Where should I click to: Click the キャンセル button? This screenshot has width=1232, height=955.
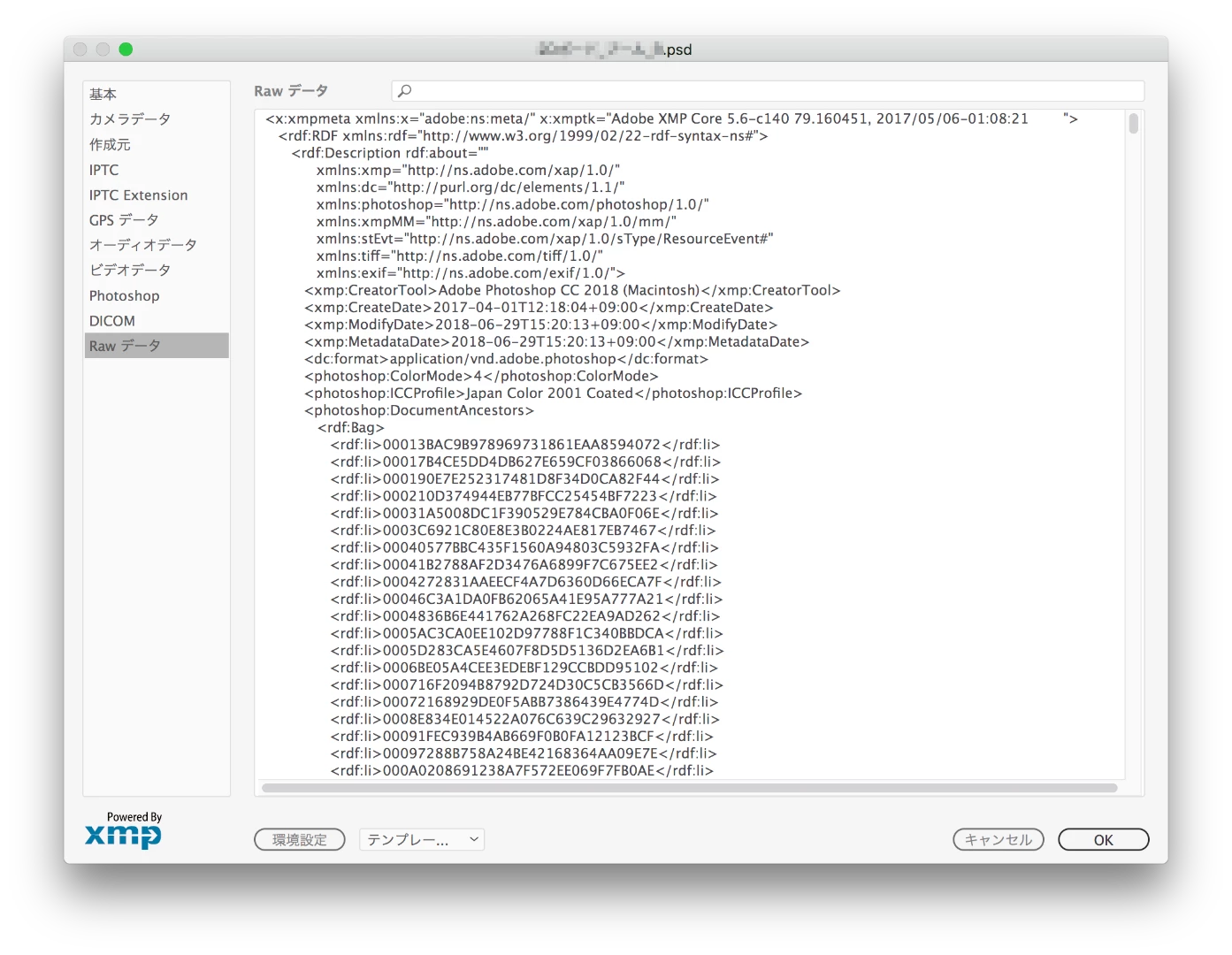999,840
